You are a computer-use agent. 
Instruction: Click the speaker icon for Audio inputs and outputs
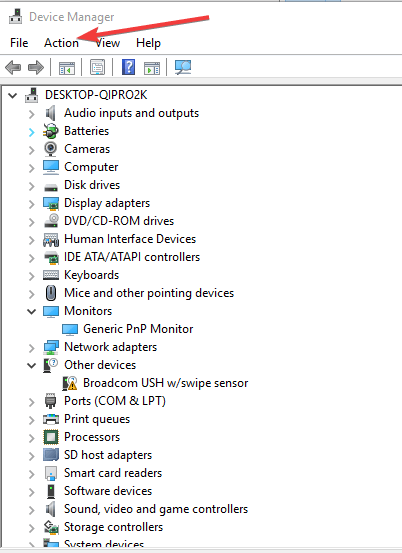(51, 113)
